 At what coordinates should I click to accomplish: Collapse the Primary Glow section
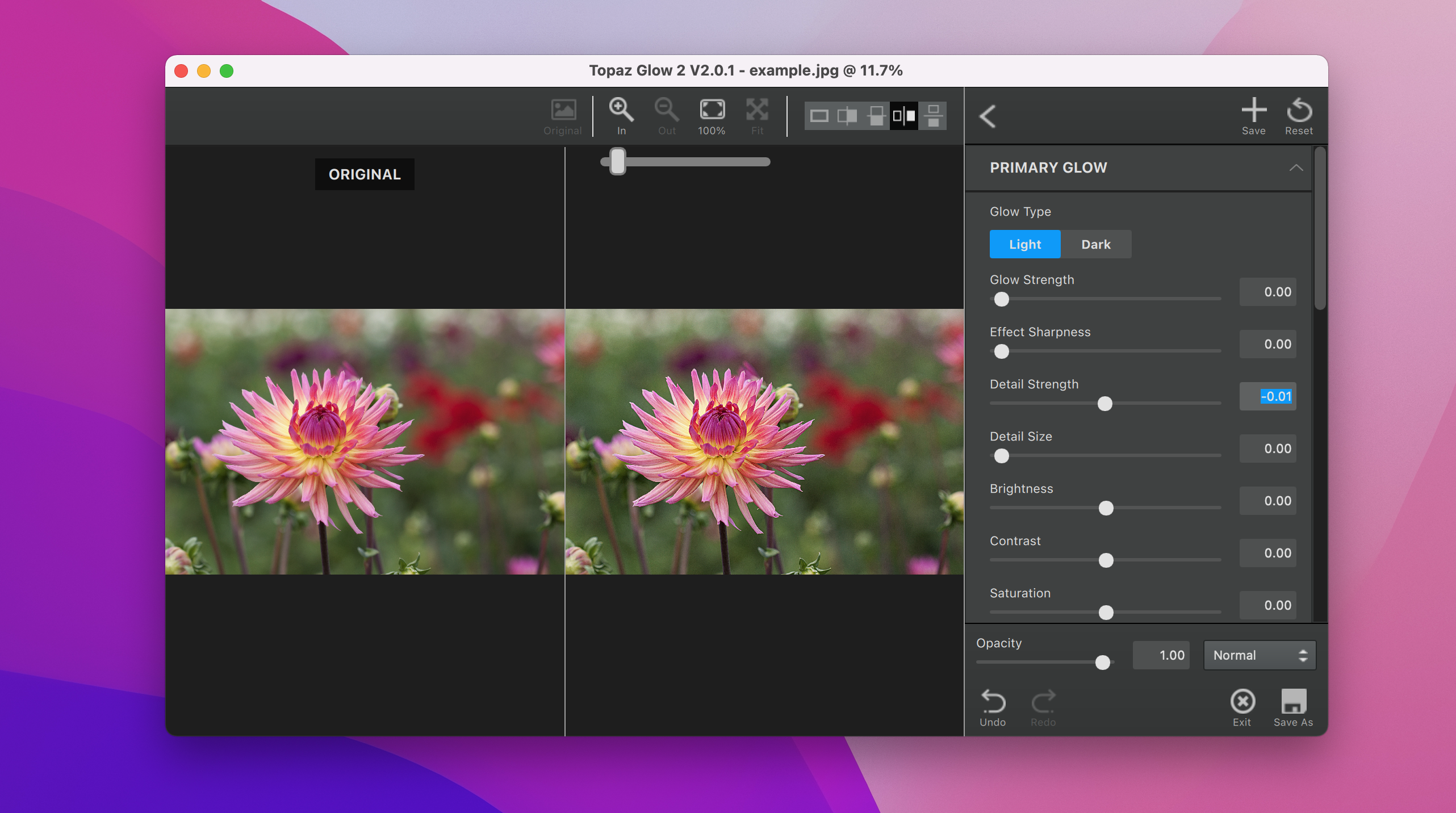1295,168
